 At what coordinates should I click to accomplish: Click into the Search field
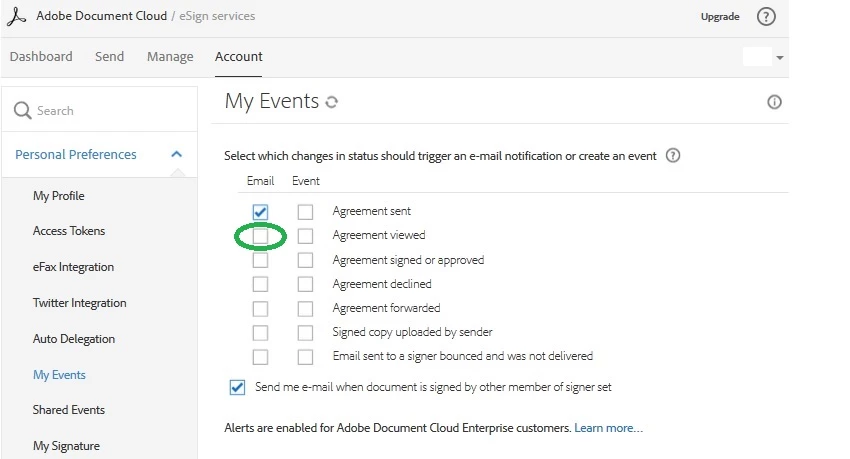[110, 111]
